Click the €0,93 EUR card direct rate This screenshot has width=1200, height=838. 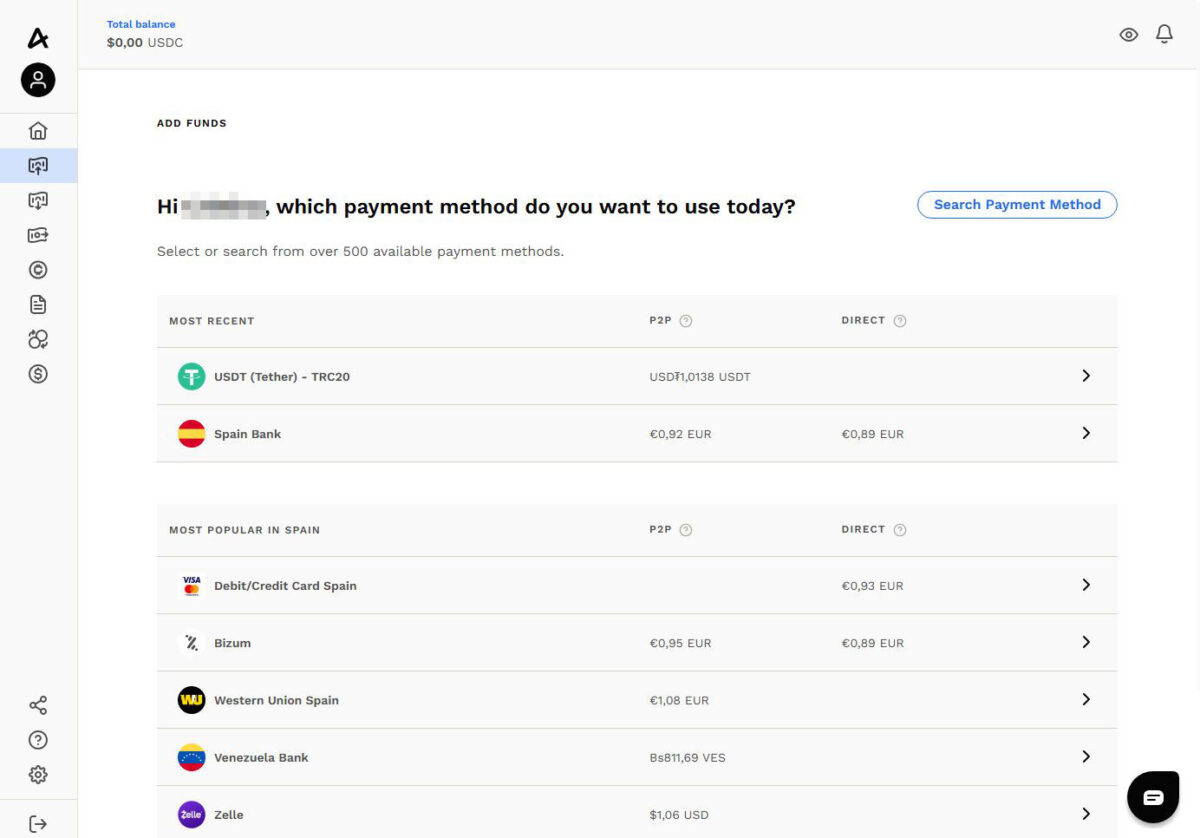tap(873, 586)
